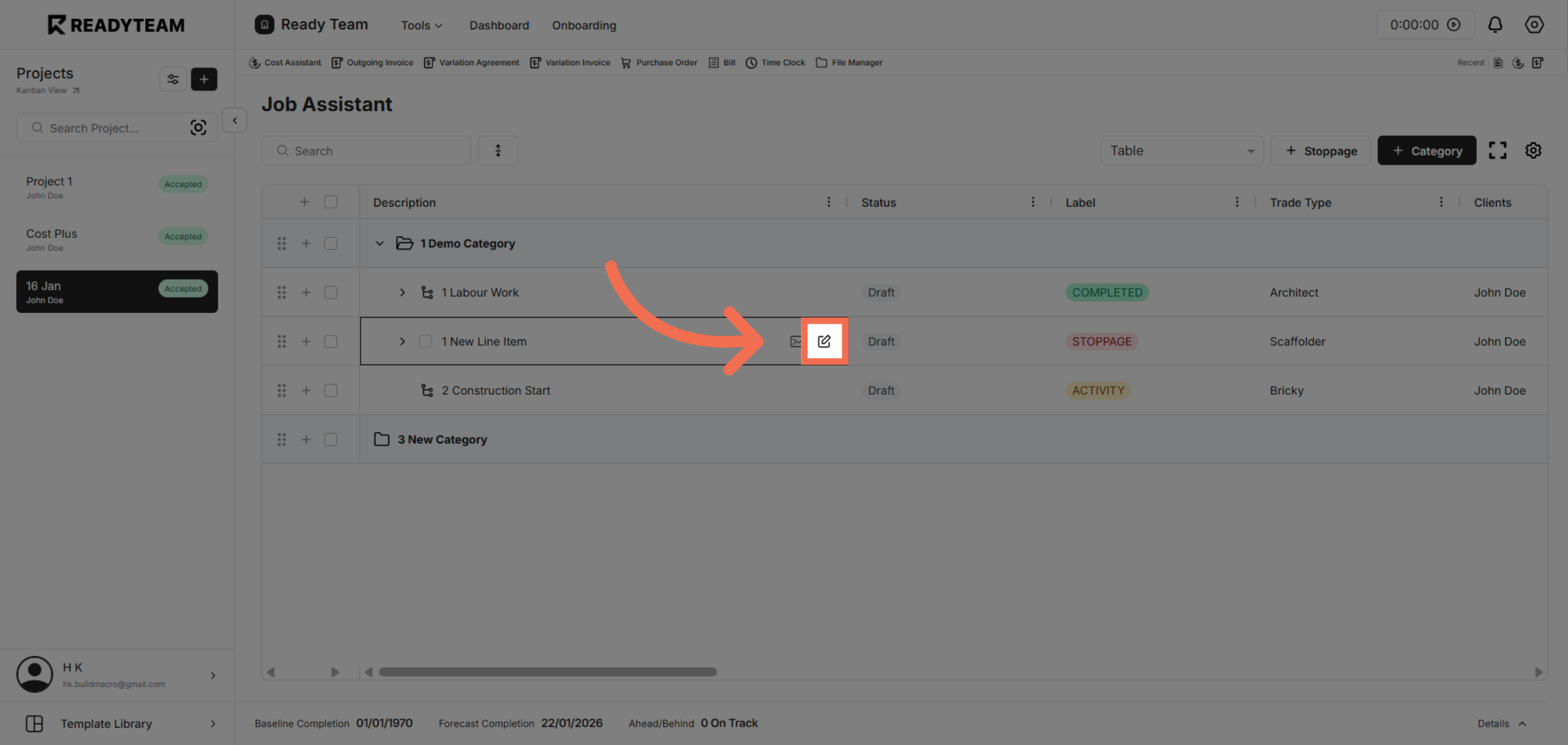Open the Kanban View link
1568x745 pixels.
pyautogui.click(x=47, y=90)
